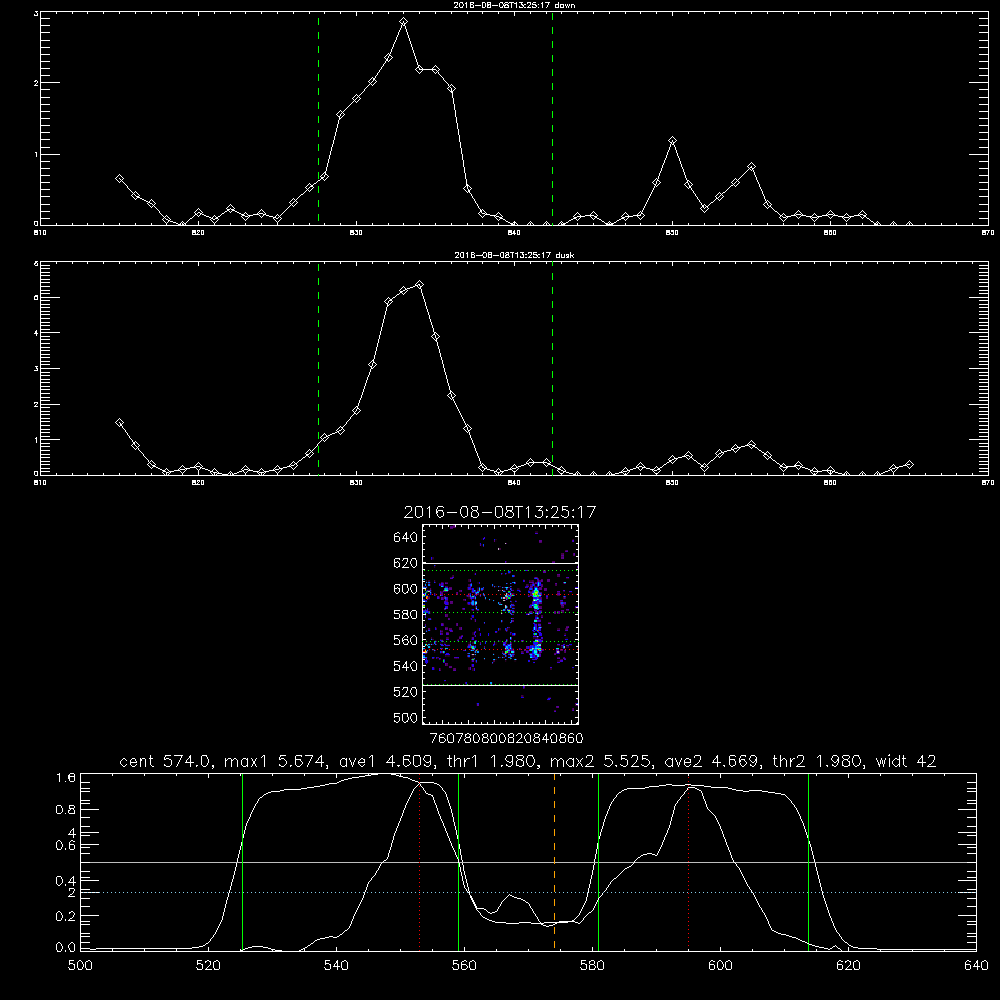Click the dusk plot title 2016-08-08T13:25:17 dusk
The image size is (1000, 1000).
pyautogui.click(x=514, y=255)
